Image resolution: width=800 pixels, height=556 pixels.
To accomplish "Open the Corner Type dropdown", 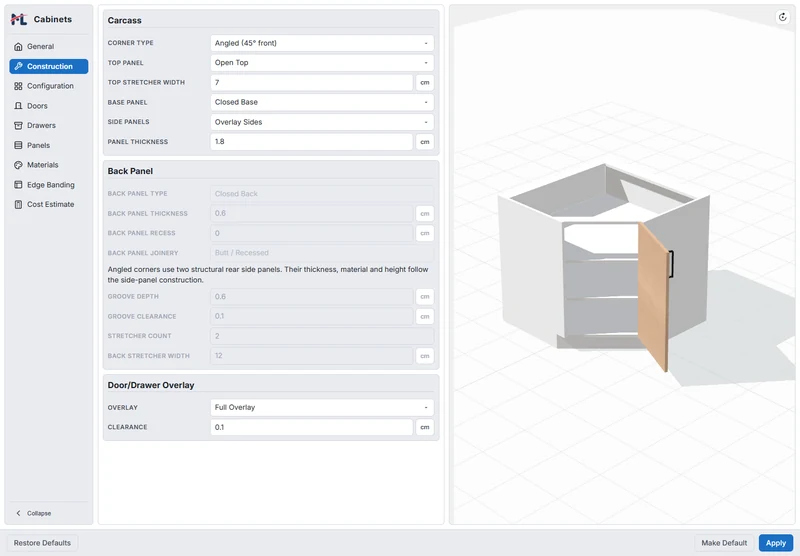I will [x=322, y=43].
